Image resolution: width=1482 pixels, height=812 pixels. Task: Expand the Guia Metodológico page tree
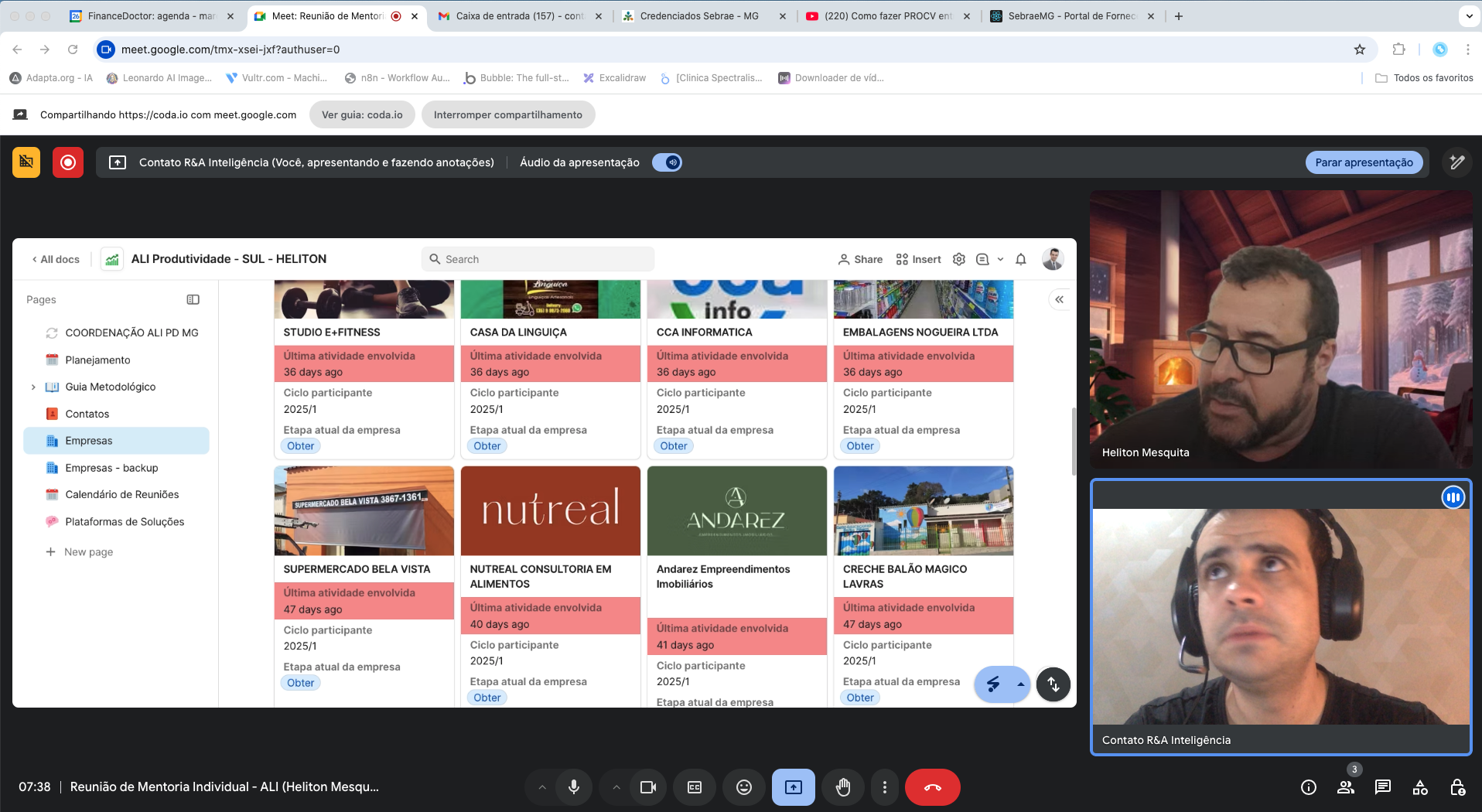[x=33, y=387]
